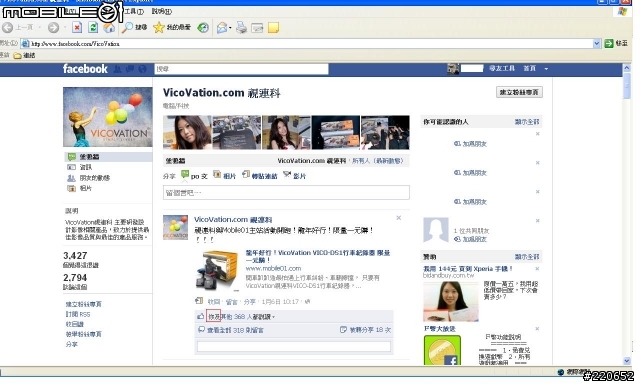Image resolution: width=640 pixels, height=384 pixels.
Task: Click the like thumbs-up icon under post
Action: click(200, 316)
